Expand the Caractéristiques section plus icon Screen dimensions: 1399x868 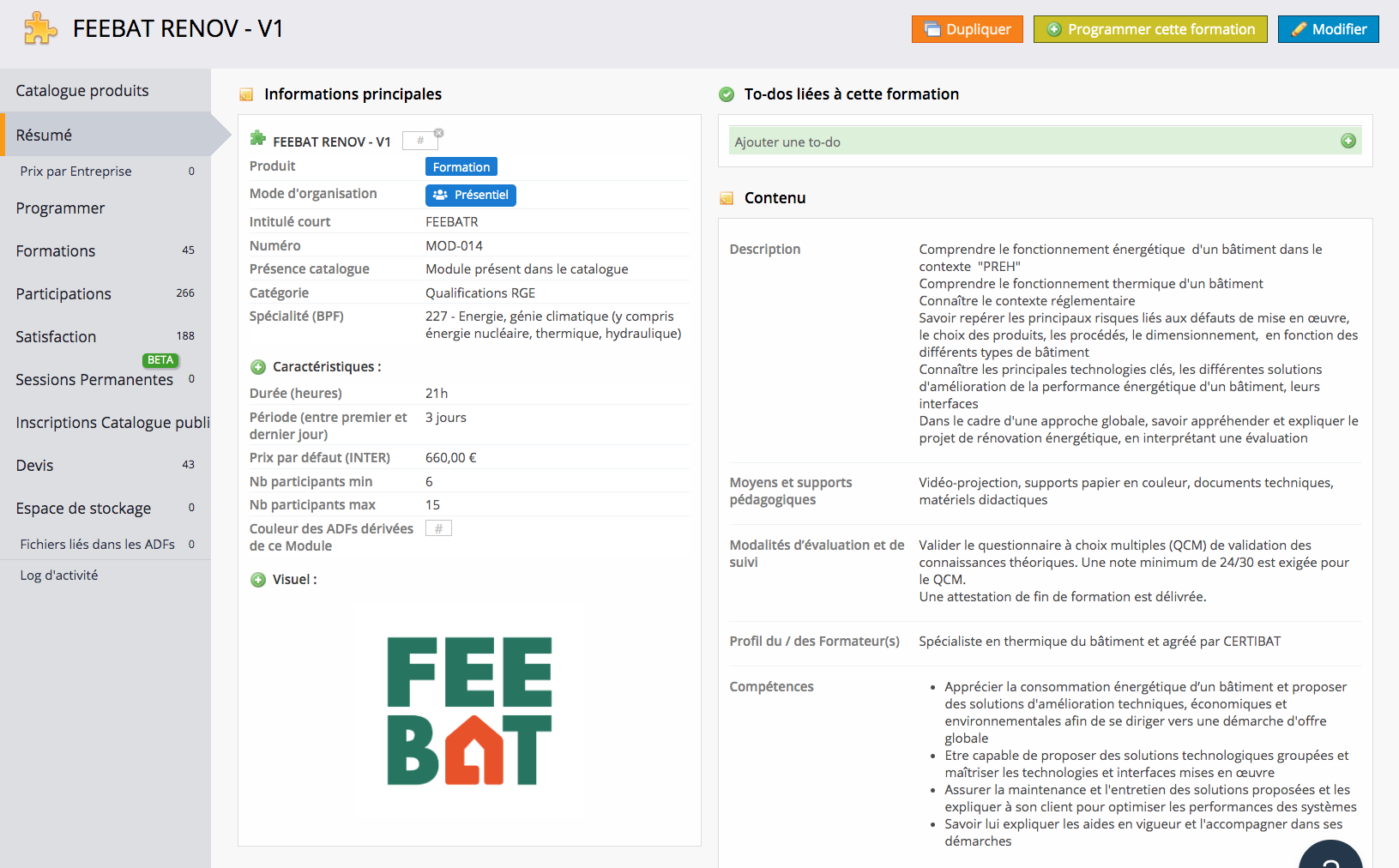258,367
